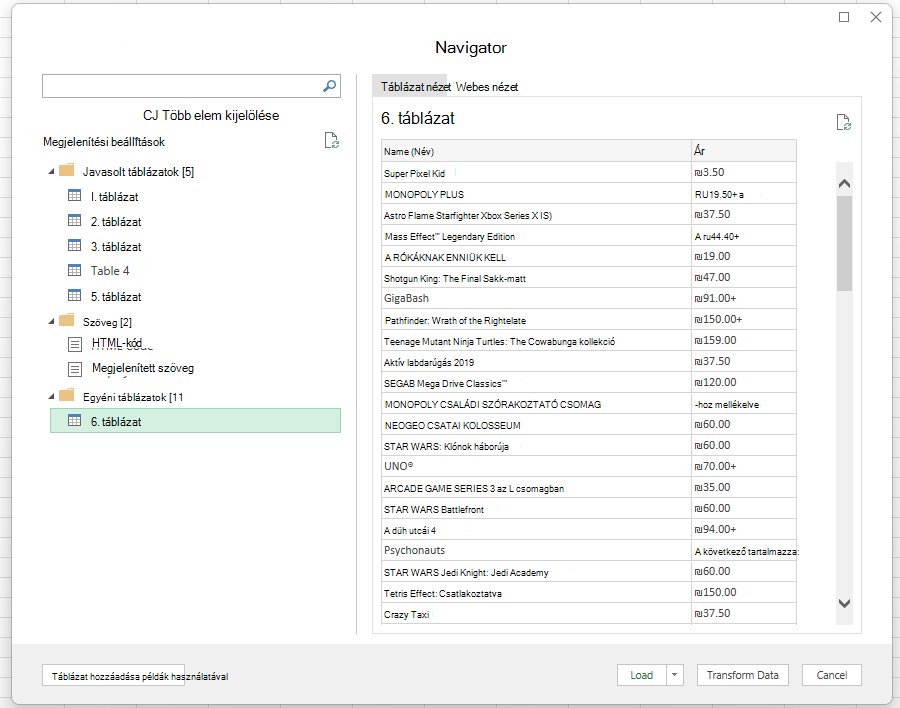Viewport: 900px width, 708px height.
Task: Click the preview vertical scrollbar thumb
Action: 844,243
